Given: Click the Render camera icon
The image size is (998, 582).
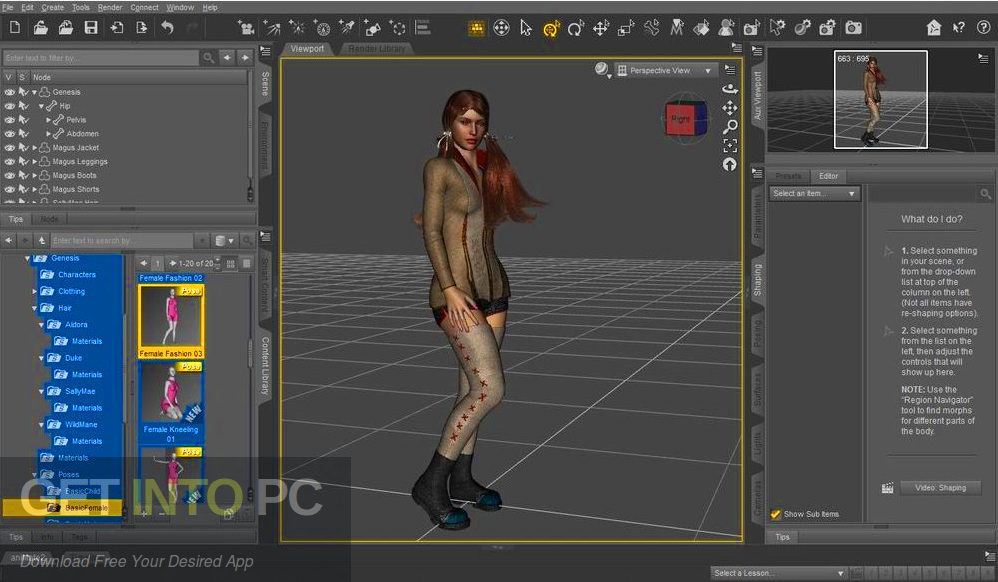Looking at the screenshot, I should (x=853, y=28).
